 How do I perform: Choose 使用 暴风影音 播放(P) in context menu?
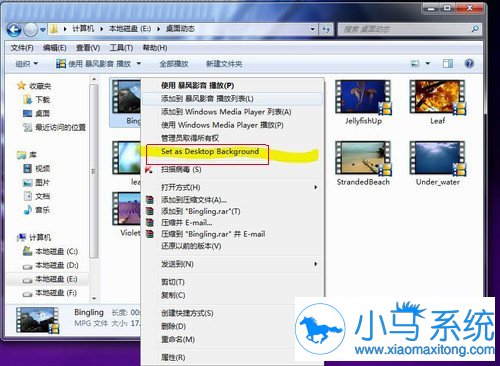[233, 85]
